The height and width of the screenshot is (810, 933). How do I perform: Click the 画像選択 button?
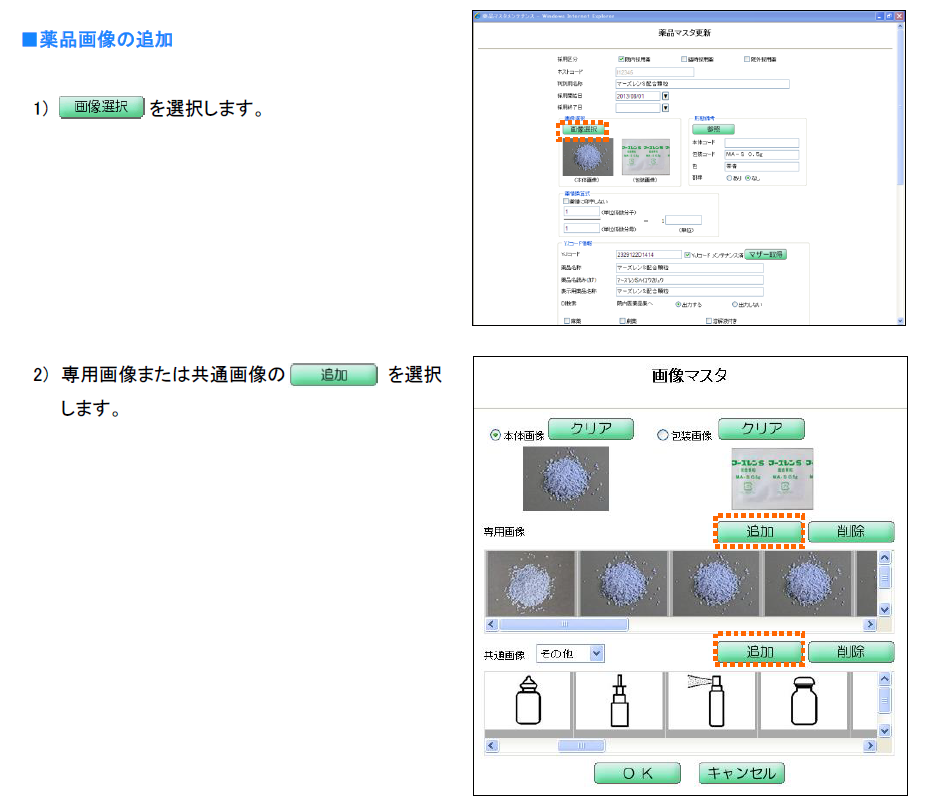coord(583,130)
